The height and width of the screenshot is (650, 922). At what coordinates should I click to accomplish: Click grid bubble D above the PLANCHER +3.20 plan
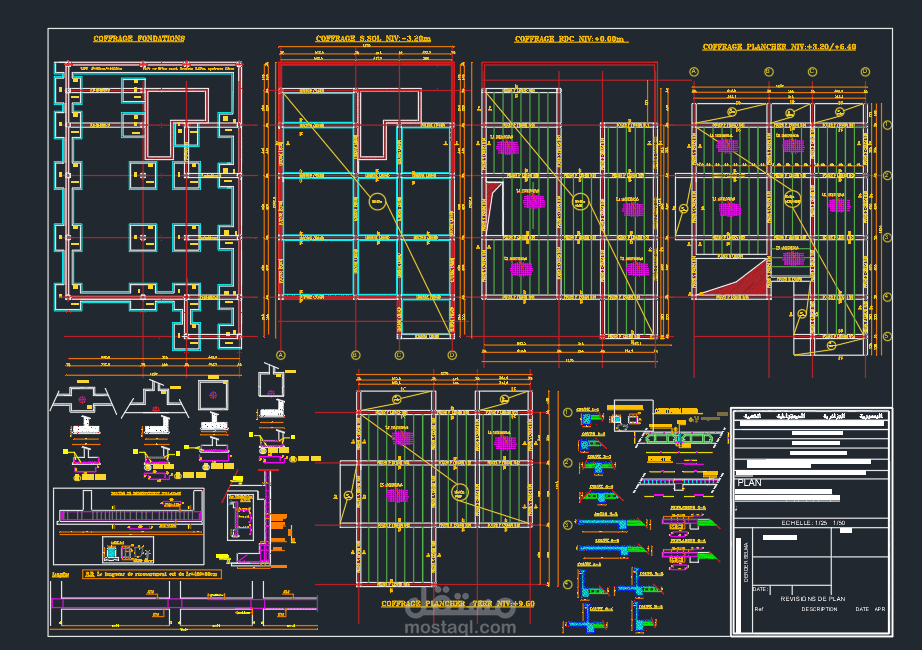click(x=865, y=72)
